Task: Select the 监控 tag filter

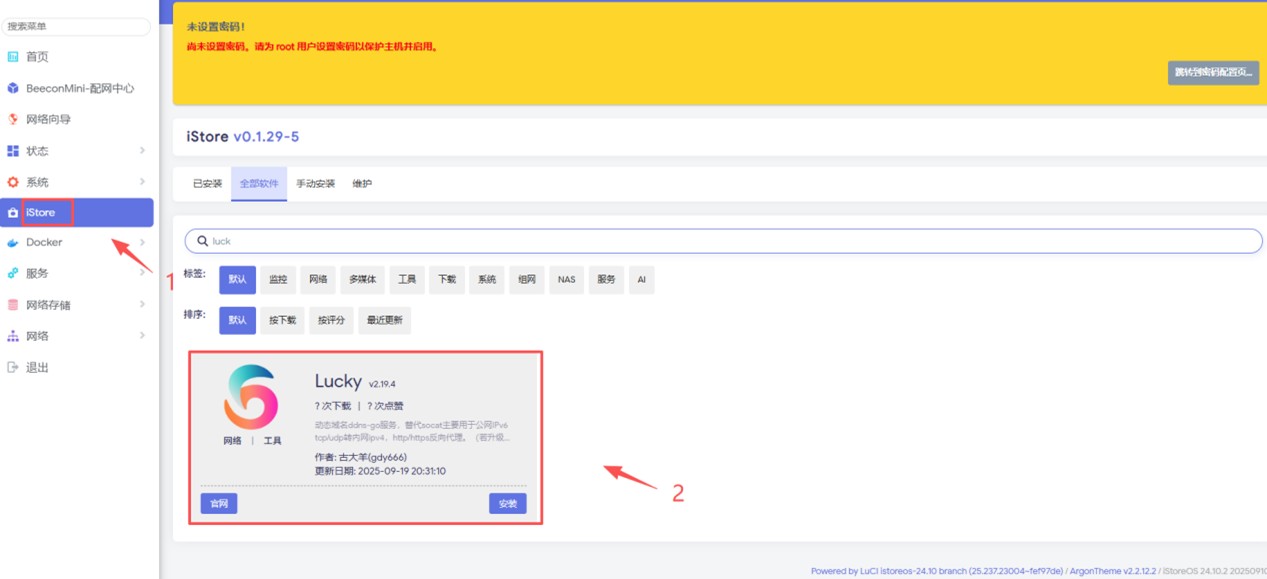Action: [278, 280]
